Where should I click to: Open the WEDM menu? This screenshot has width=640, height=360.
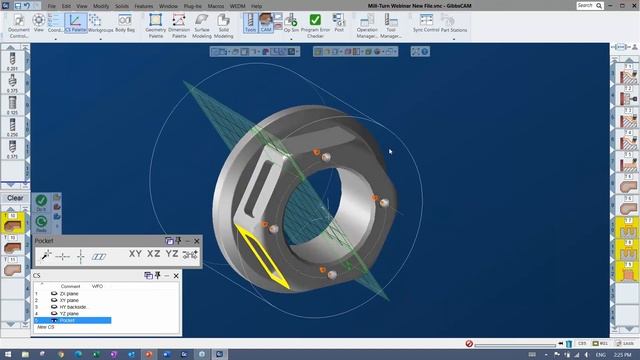point(237,6)
